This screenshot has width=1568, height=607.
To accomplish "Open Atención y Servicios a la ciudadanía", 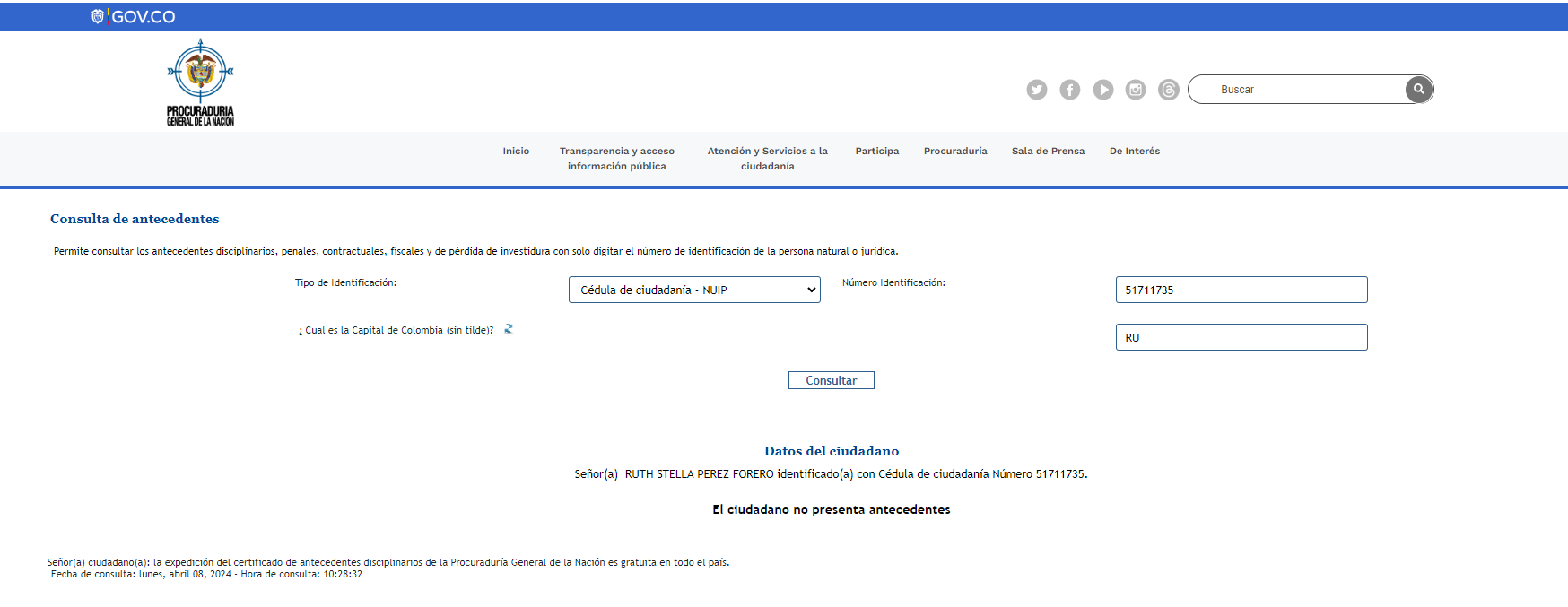I will 767,159.
